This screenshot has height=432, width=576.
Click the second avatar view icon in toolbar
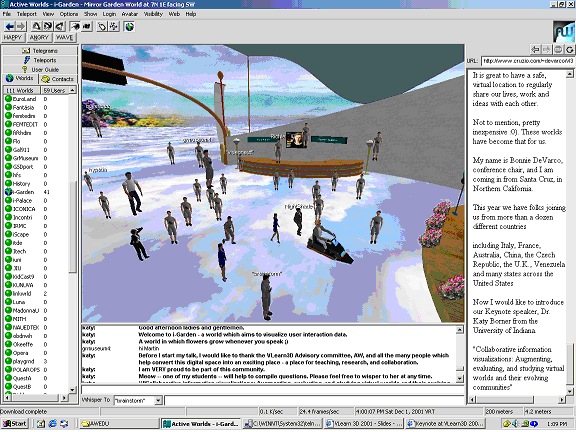tap(48, 26)
